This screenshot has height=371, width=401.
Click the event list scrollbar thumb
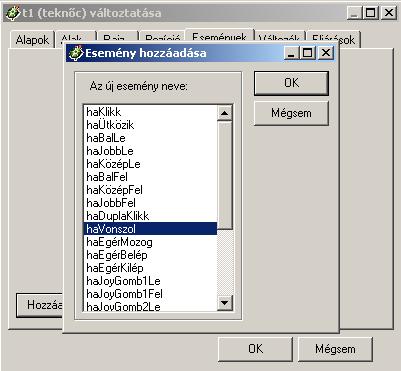pyautogui.click(x=225, y=175)
